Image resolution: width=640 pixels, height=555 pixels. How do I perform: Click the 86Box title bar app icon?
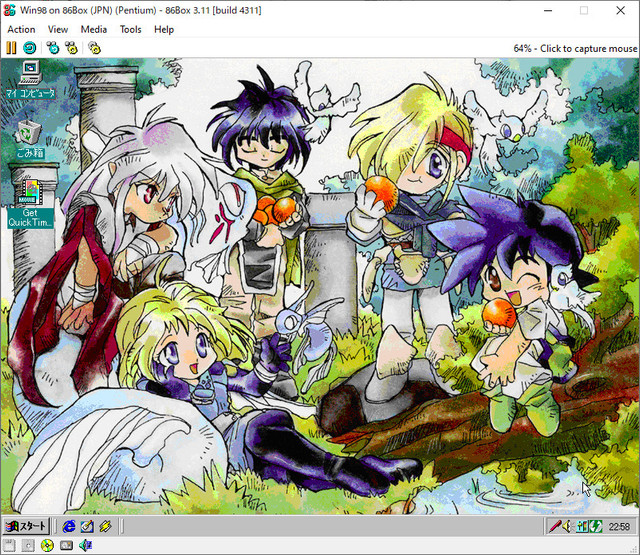[9, 10]
